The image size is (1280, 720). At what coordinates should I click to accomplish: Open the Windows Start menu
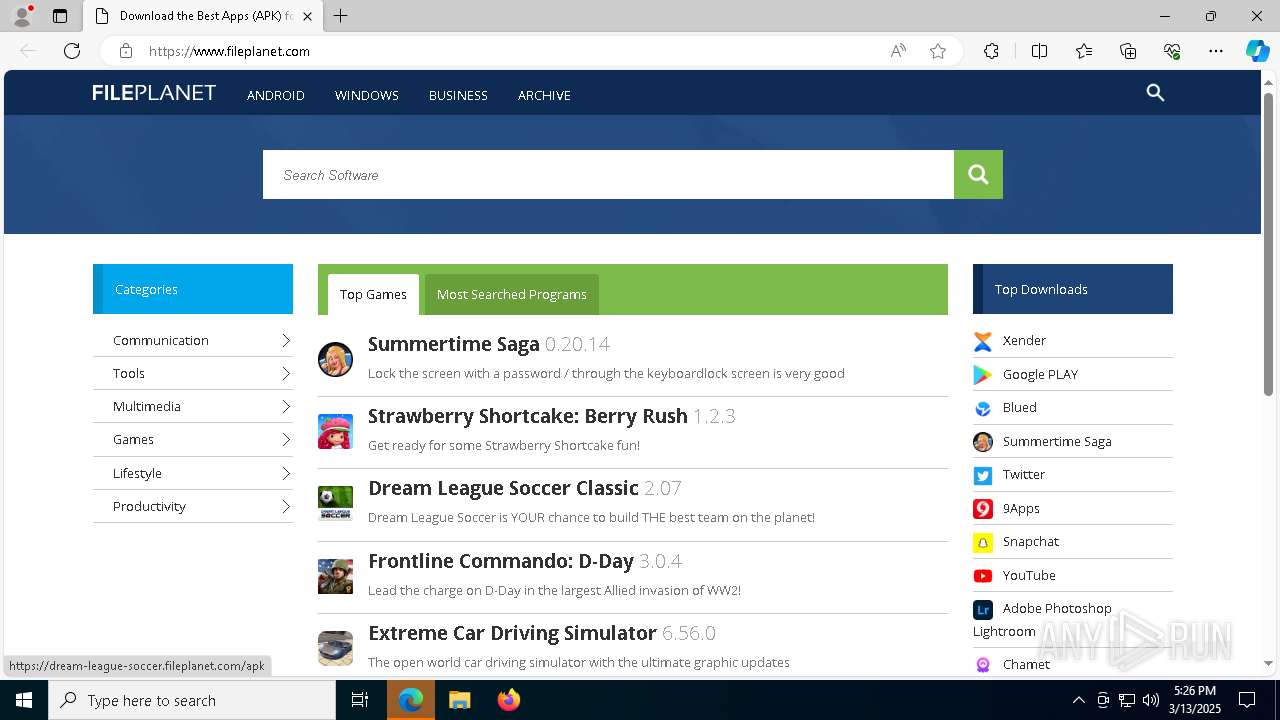24,700
